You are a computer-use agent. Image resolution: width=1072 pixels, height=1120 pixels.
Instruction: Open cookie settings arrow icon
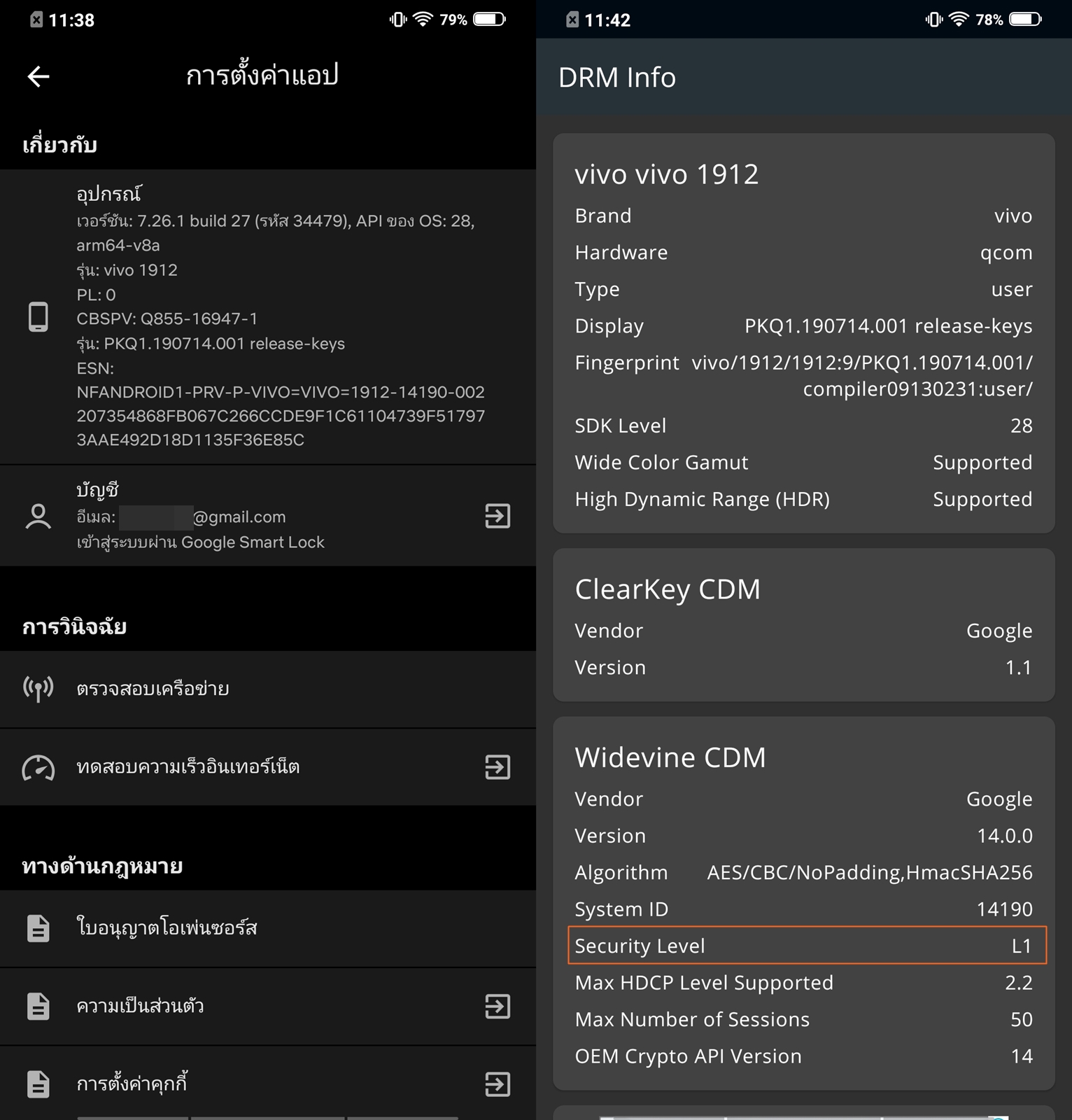tap(498, 1084)
